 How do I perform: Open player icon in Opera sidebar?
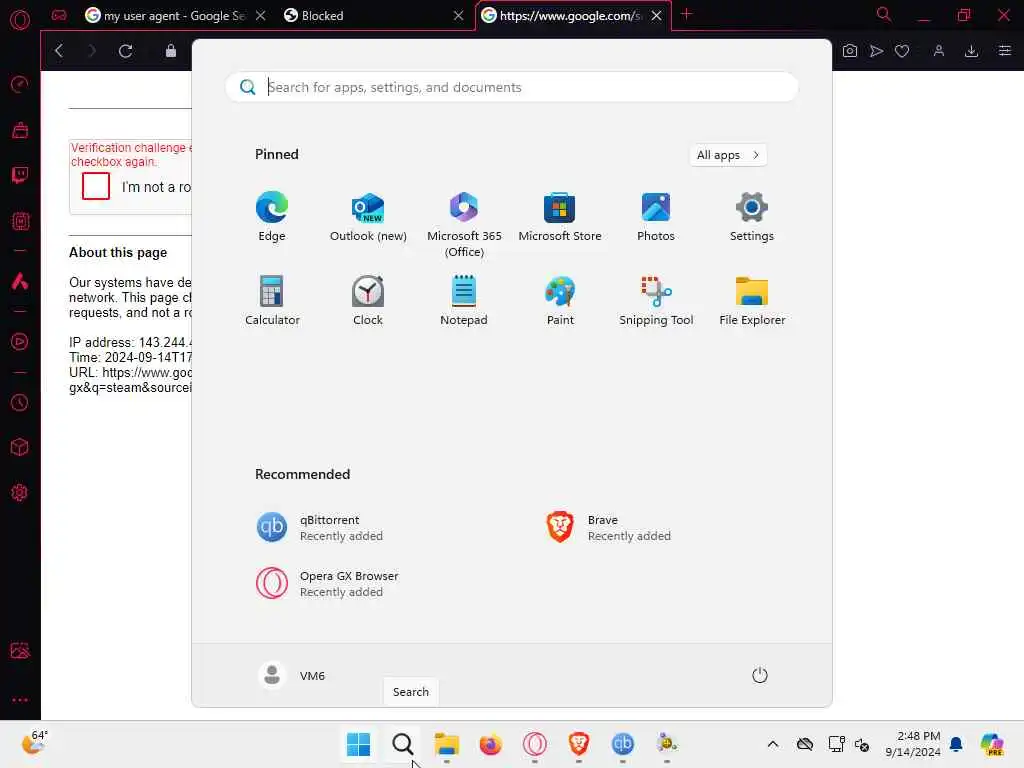(20, 342)
